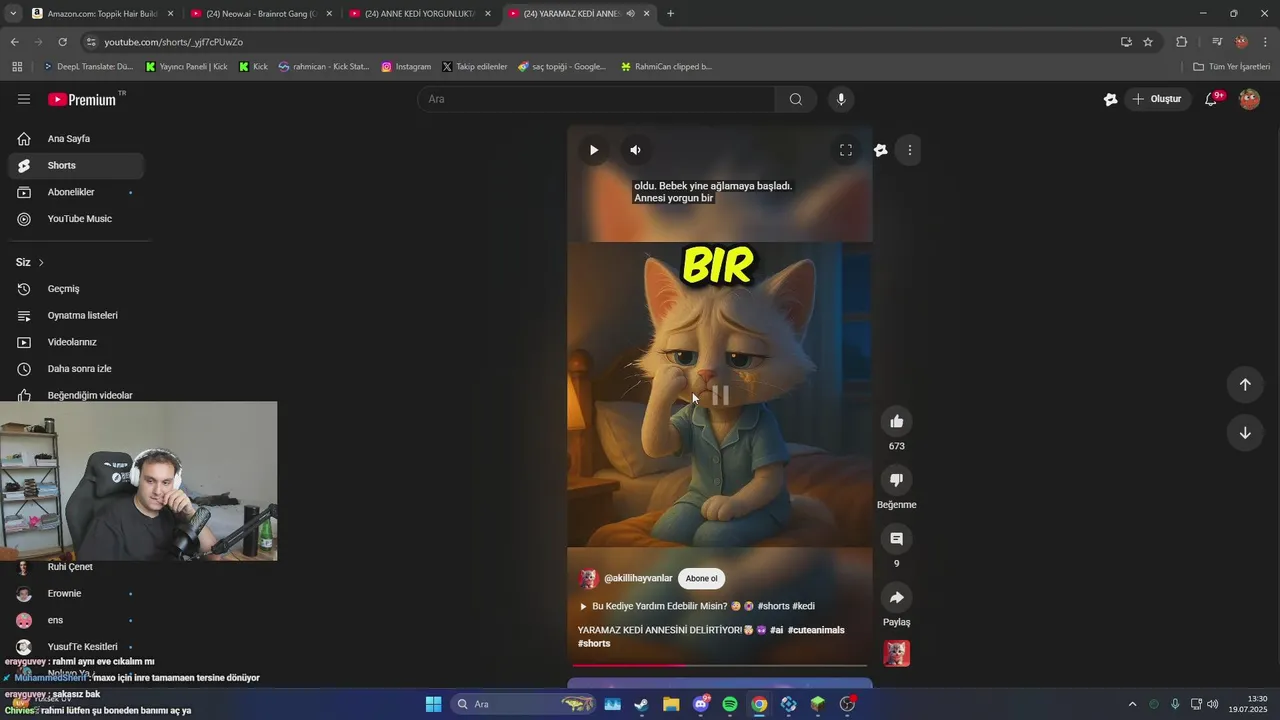Open Daha sonra izle in the sidebar
This screenshot has width=1280, height=720.
tap(76, 369)
